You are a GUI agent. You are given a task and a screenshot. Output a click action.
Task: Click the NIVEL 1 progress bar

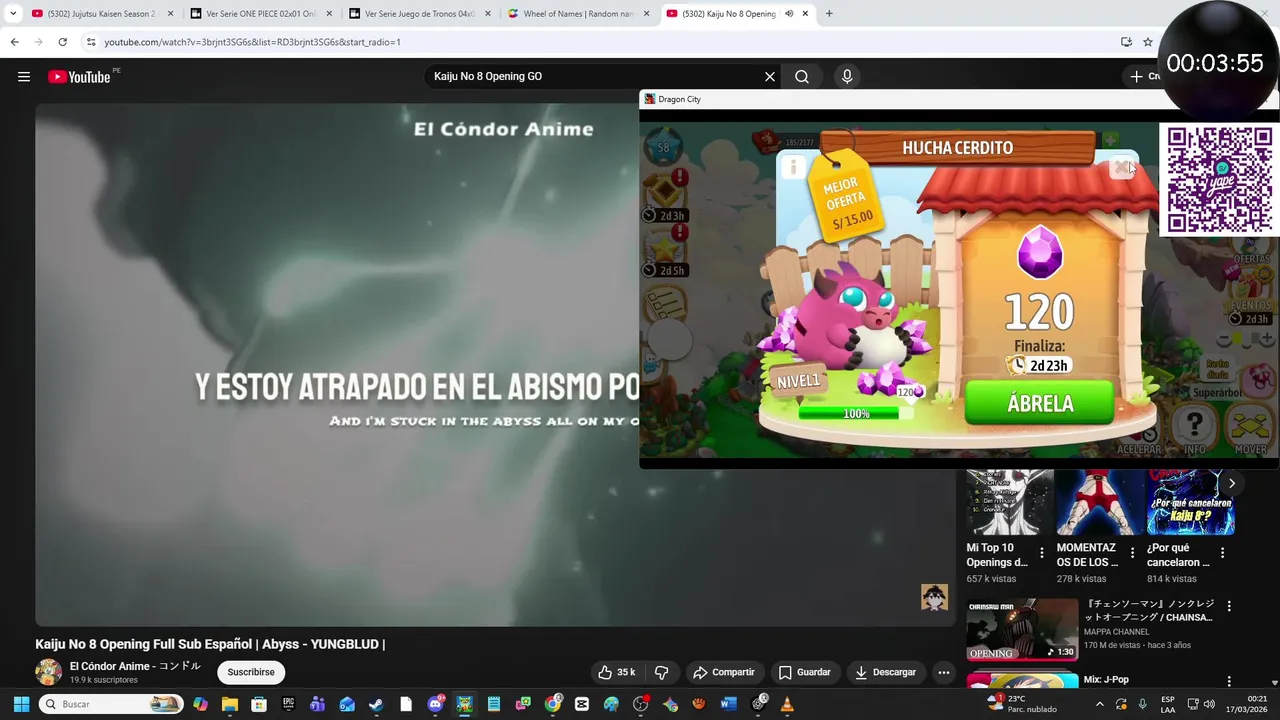coord(856,413)
